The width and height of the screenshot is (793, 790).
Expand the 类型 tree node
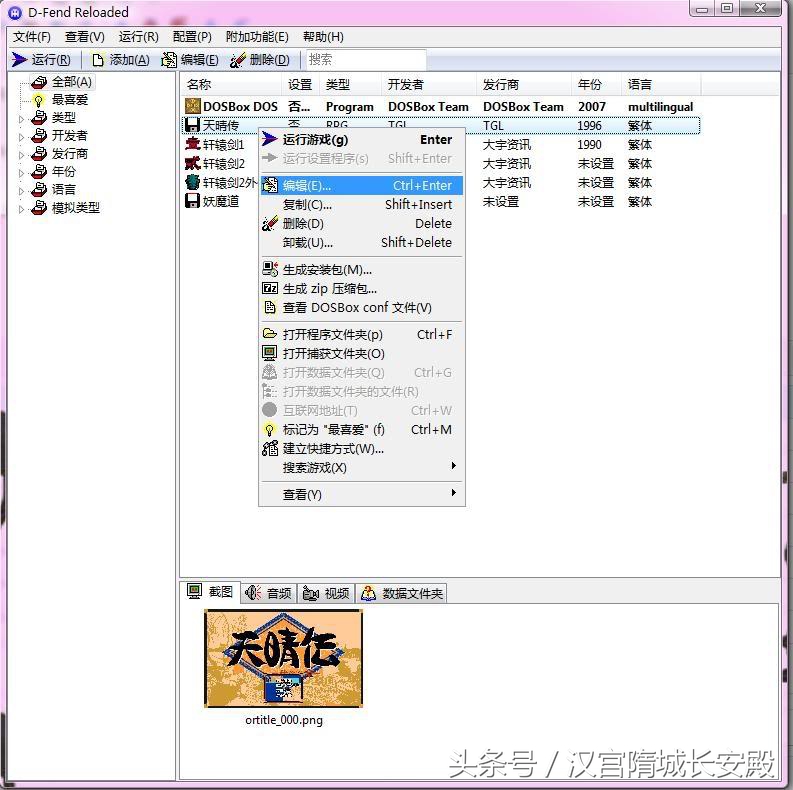[x=21, y=119]
